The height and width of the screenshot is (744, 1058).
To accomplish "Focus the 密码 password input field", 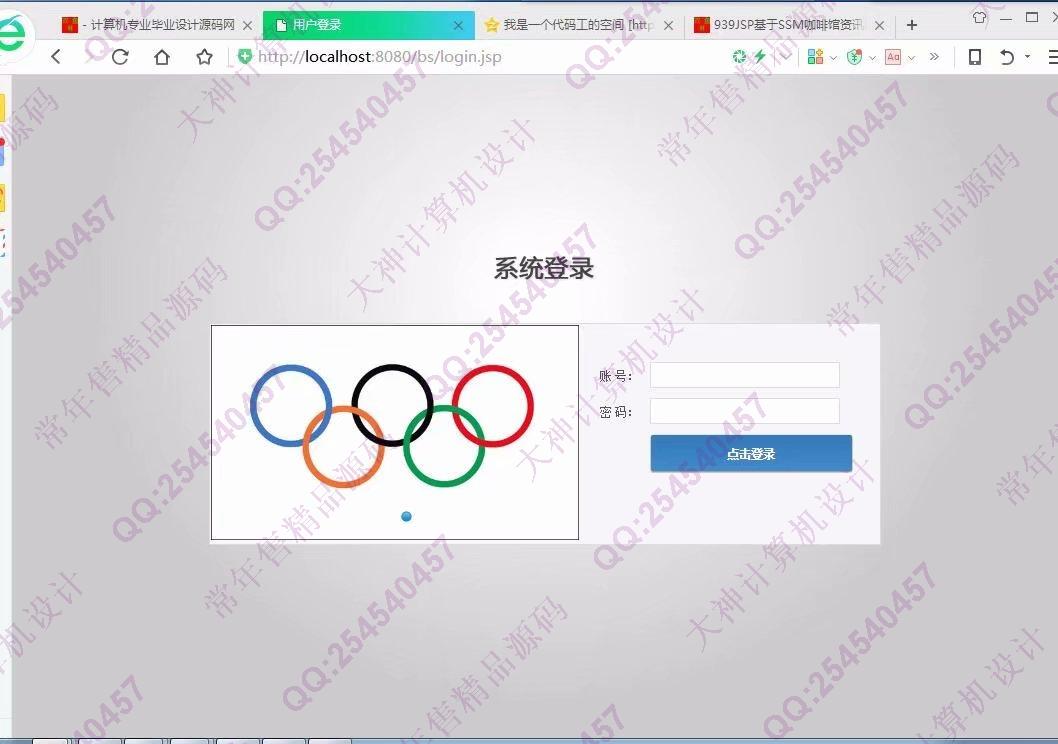I will point(745,411).
